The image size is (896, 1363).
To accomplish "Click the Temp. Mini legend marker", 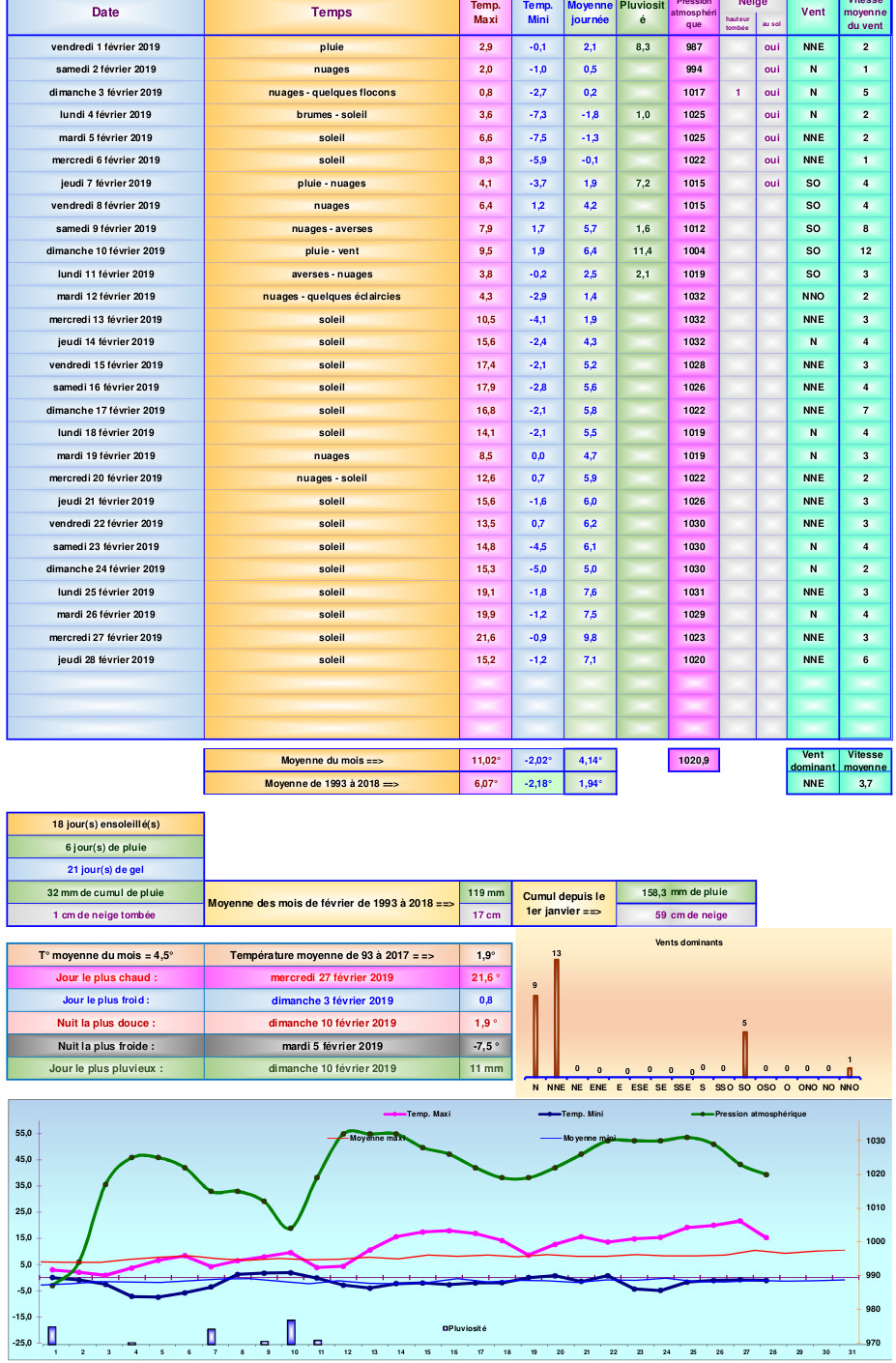I will click(x=549, y=1115).
